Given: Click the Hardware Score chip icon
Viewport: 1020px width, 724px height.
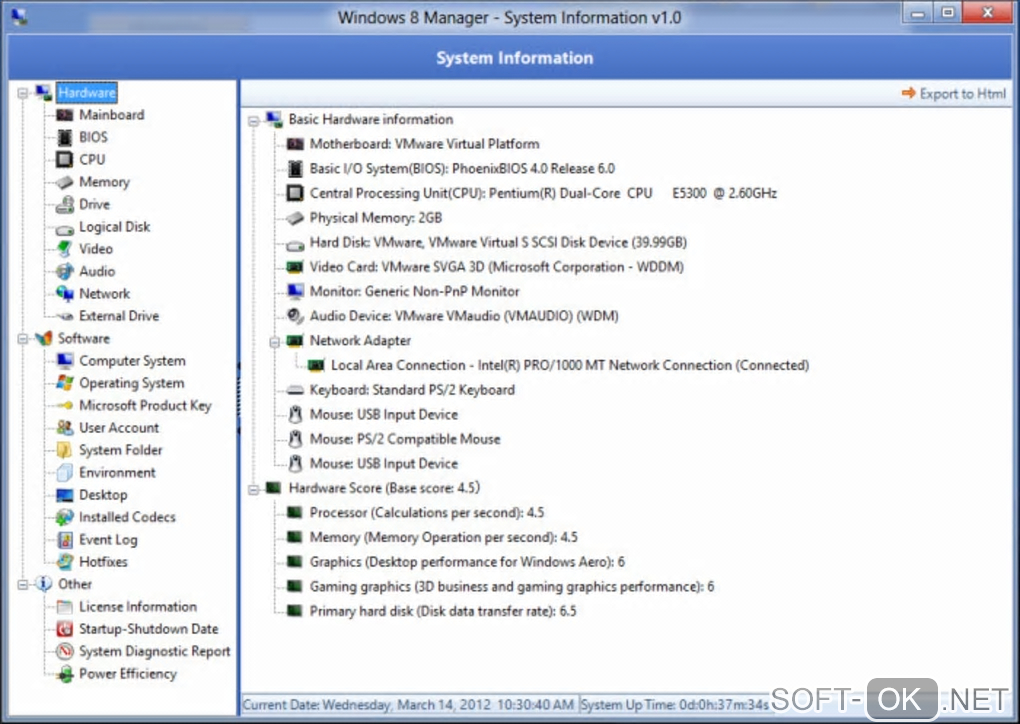Looking at the screenshot, I should [274, 489].
